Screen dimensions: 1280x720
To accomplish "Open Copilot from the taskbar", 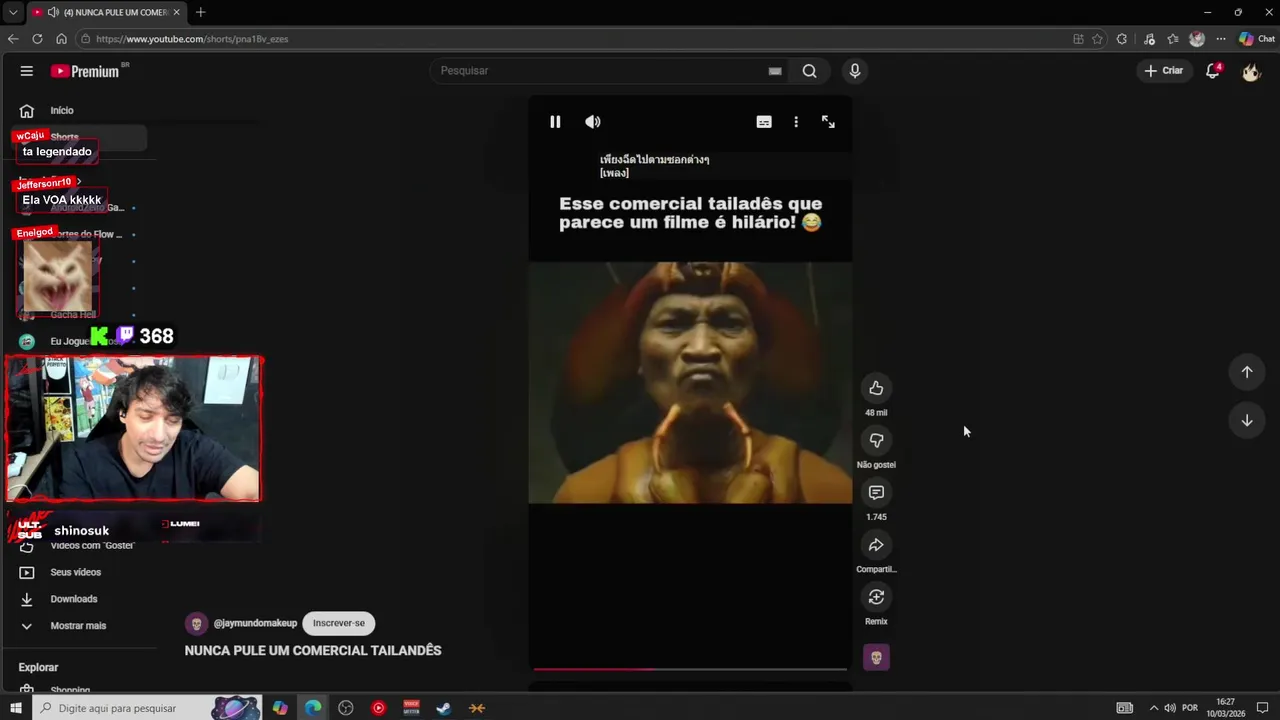I will [280, 708].
